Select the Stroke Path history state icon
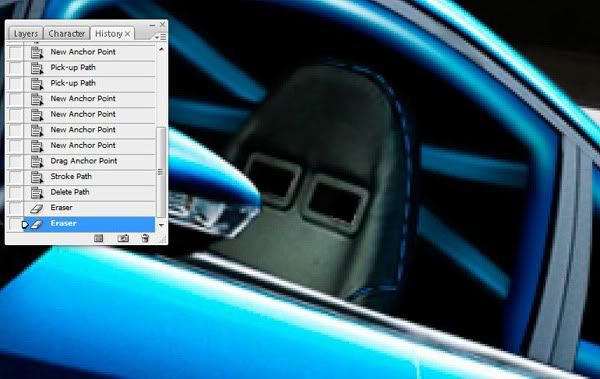Image resolution: width=600 pixels, height=379 pixels. point(37,176)
